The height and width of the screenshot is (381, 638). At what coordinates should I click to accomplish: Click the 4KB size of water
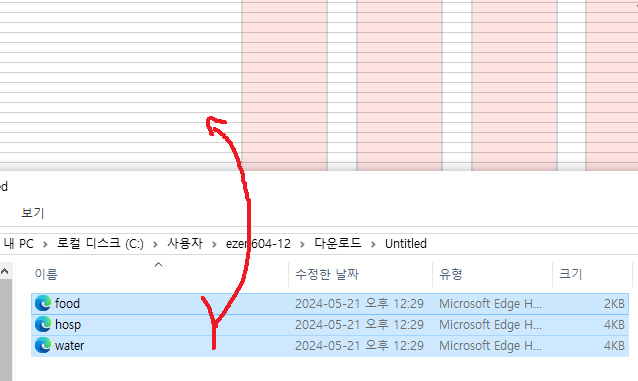614,346
